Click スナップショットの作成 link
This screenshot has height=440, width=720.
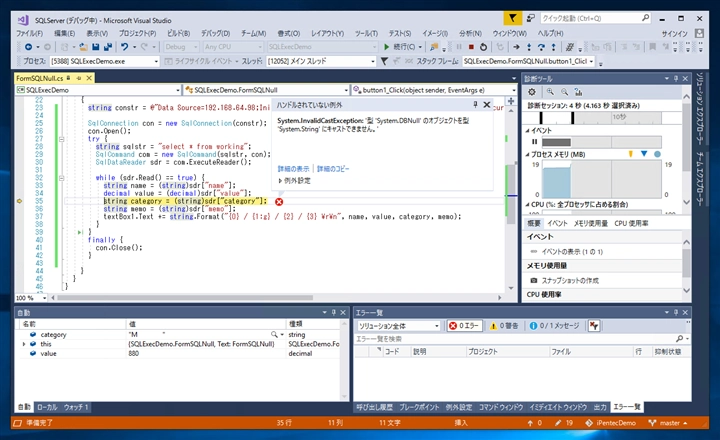click(570, 280)
